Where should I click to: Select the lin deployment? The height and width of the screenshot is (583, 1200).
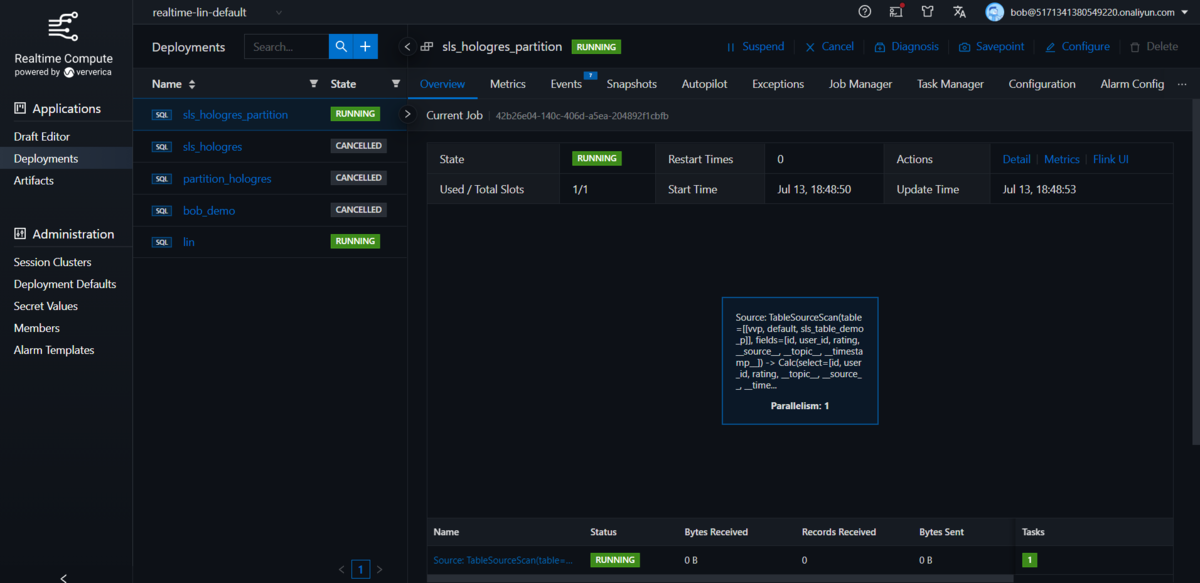pyautogui.click(x=189, y=242)
